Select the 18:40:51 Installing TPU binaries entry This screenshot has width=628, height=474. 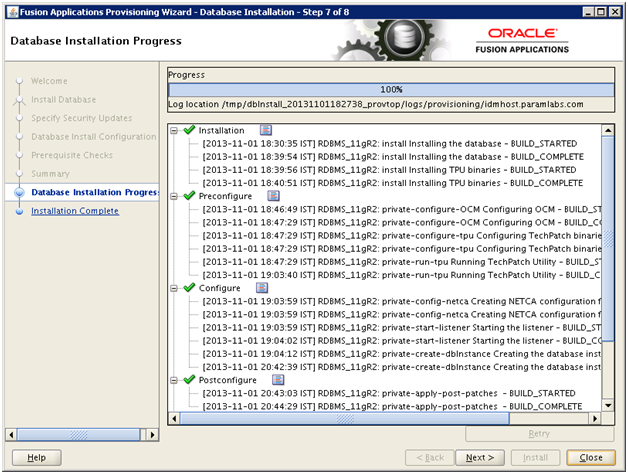pyautogui.click(x=392, y=183)
